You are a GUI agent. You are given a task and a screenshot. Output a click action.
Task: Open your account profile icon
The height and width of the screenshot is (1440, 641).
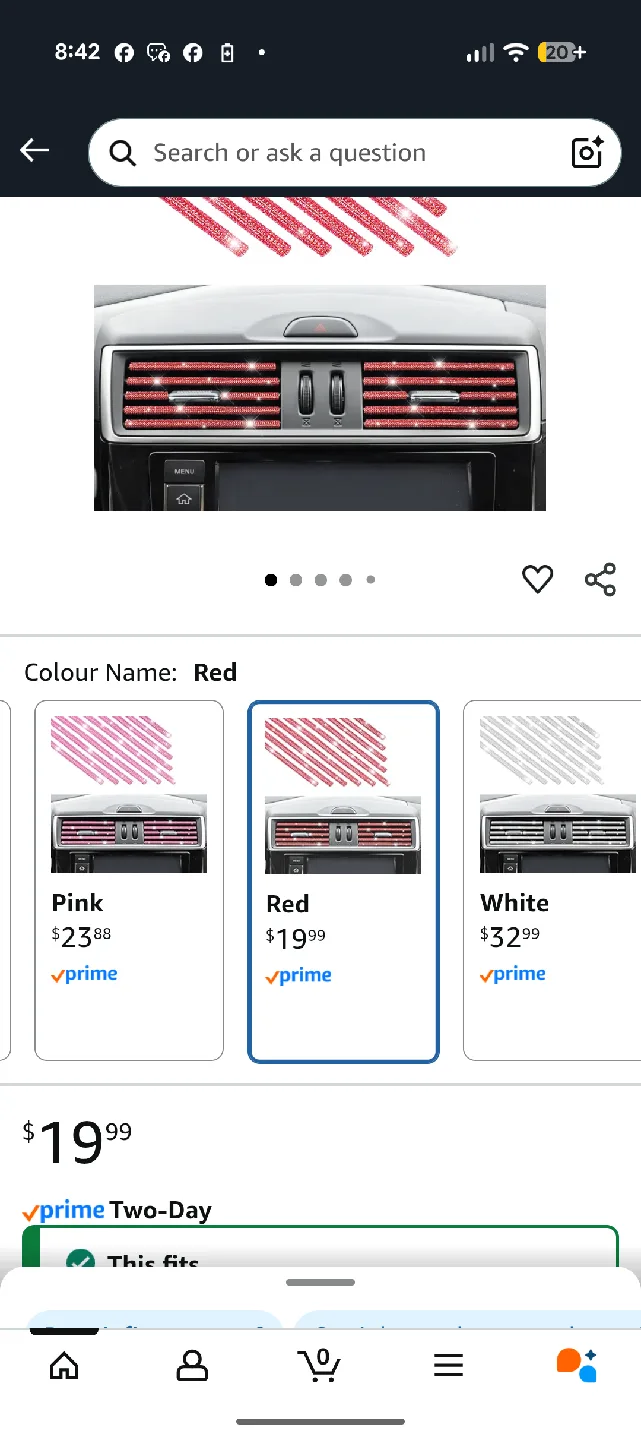[192, 1364]
